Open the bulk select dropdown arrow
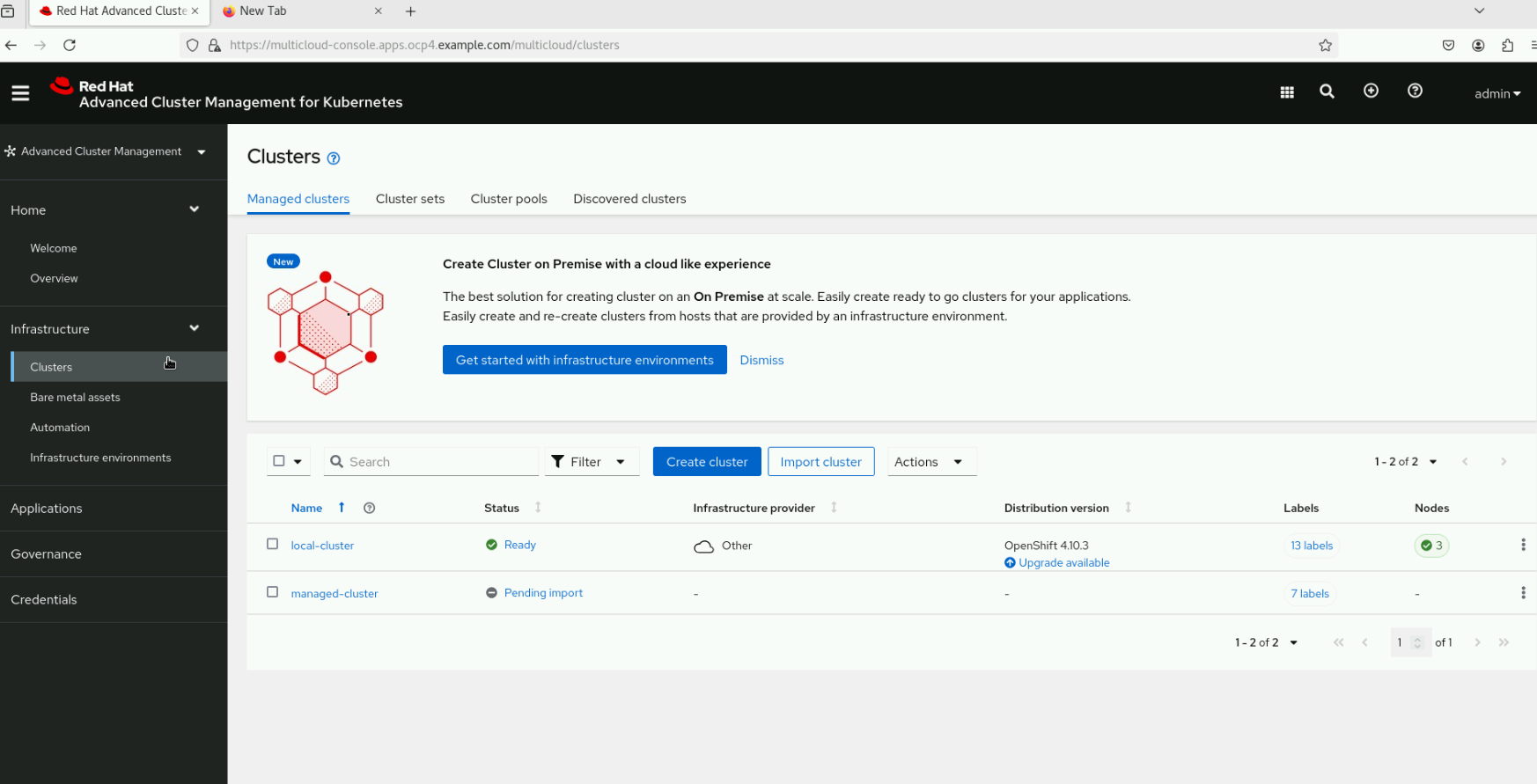The height and width of the screenshot is (784, 1537). 298,462
